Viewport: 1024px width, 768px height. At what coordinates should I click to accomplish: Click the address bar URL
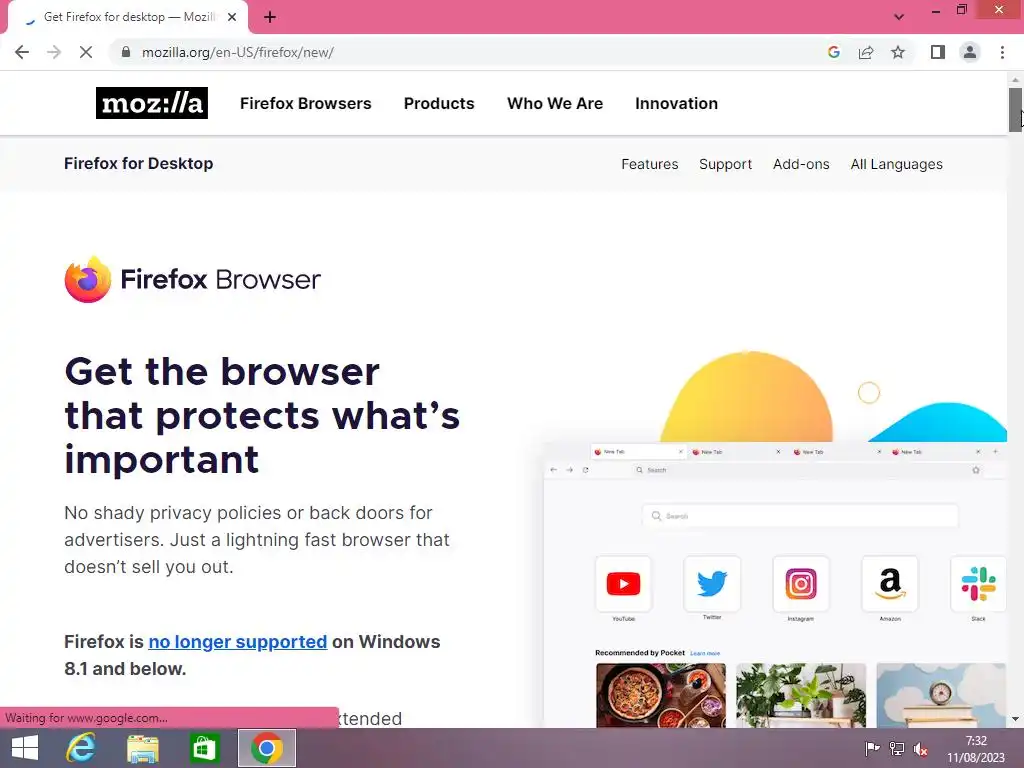point(238,52)
